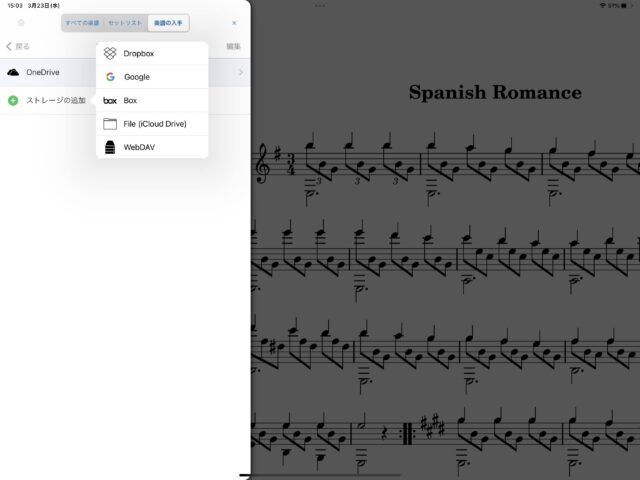Switch to the セットリスト tab
Screen dimensions: 640x480
coord(125,22)
